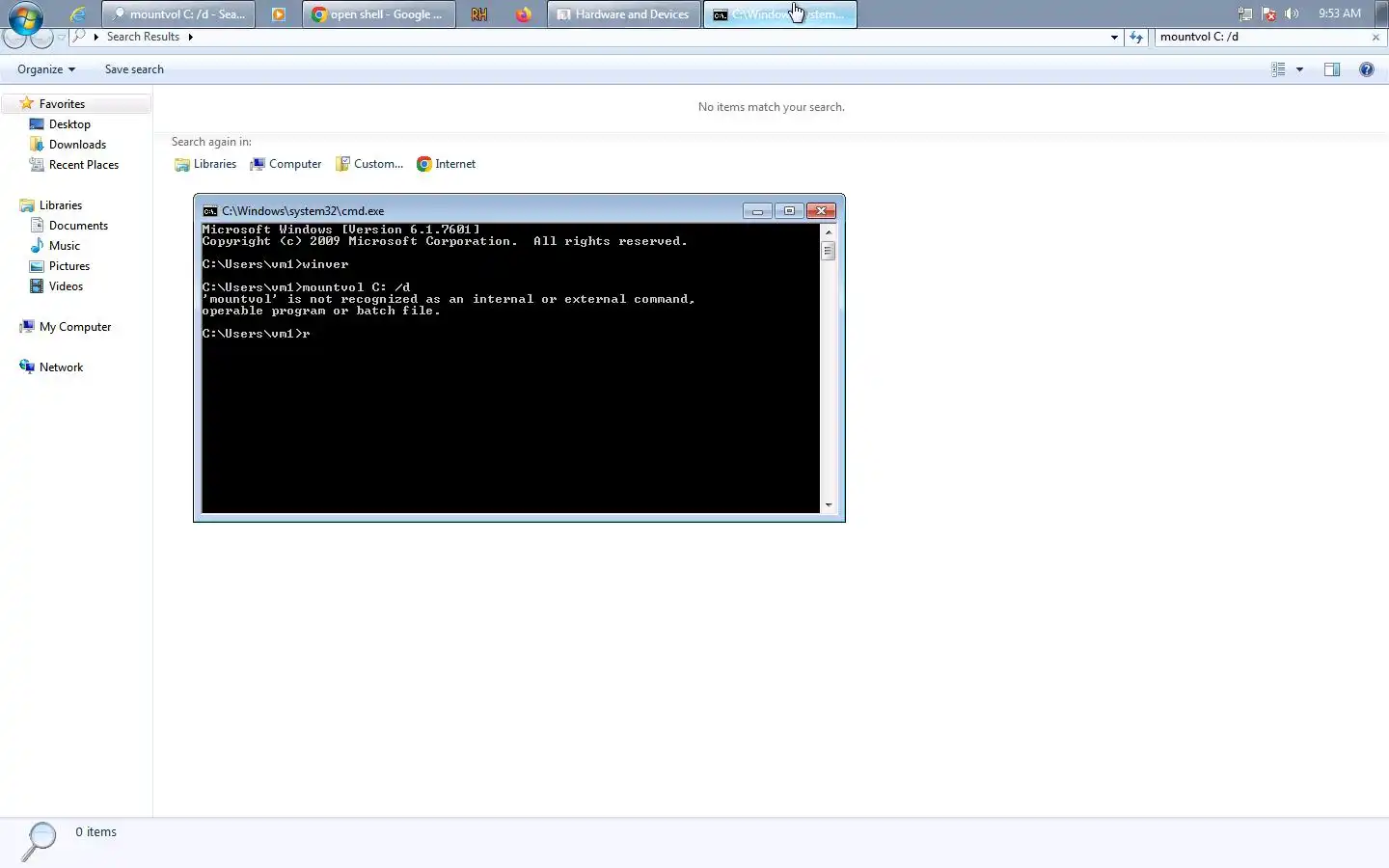This screenshot has height=868, width=1389.
Task: Open Documents library
Action: click(x=78, y=226)
